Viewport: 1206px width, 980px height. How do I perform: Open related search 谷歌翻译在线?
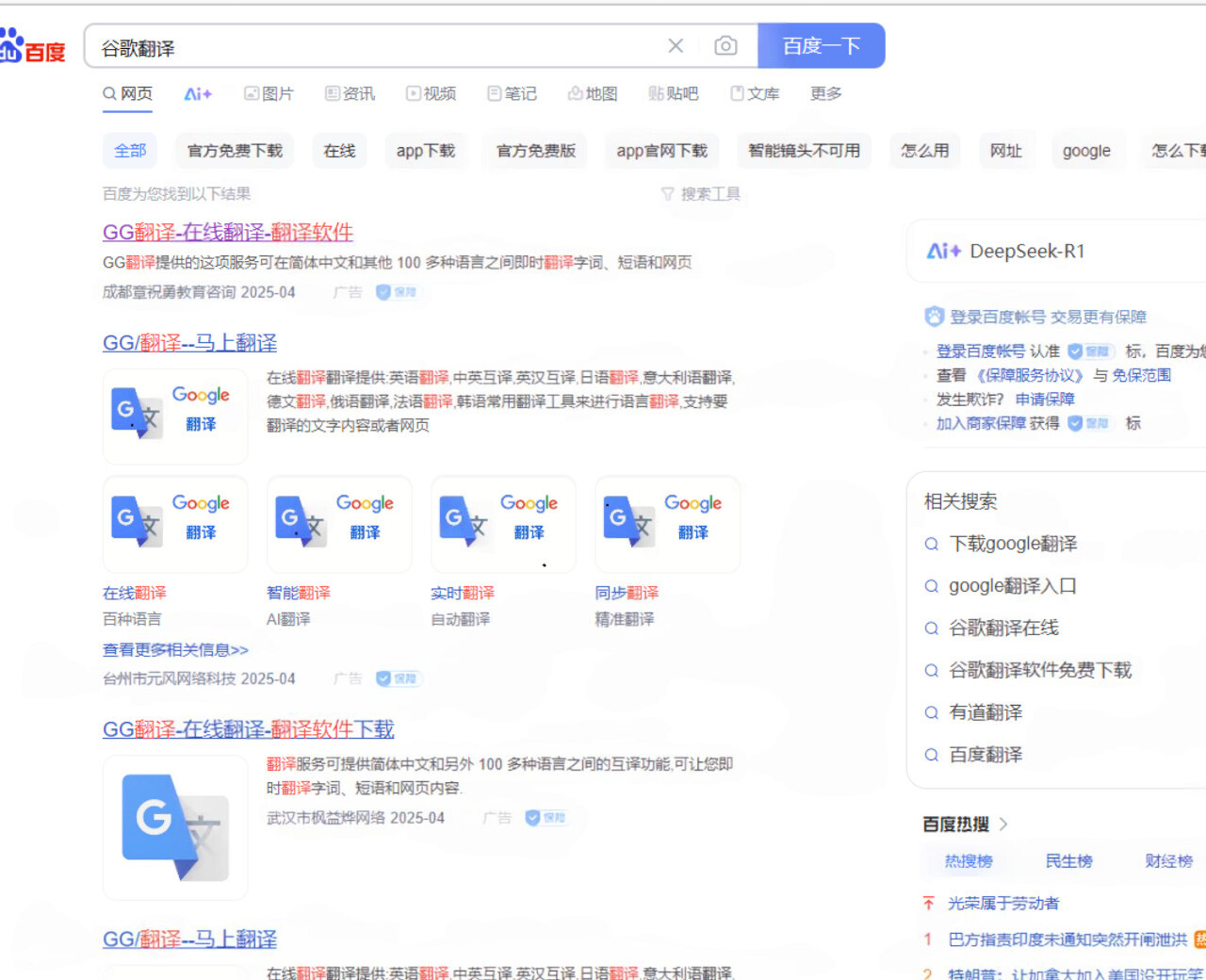coord(1003,628)
